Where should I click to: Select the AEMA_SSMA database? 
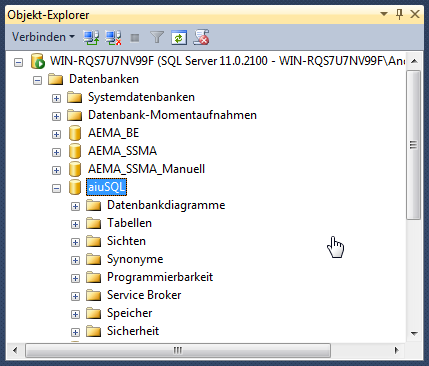click(122, 151)
